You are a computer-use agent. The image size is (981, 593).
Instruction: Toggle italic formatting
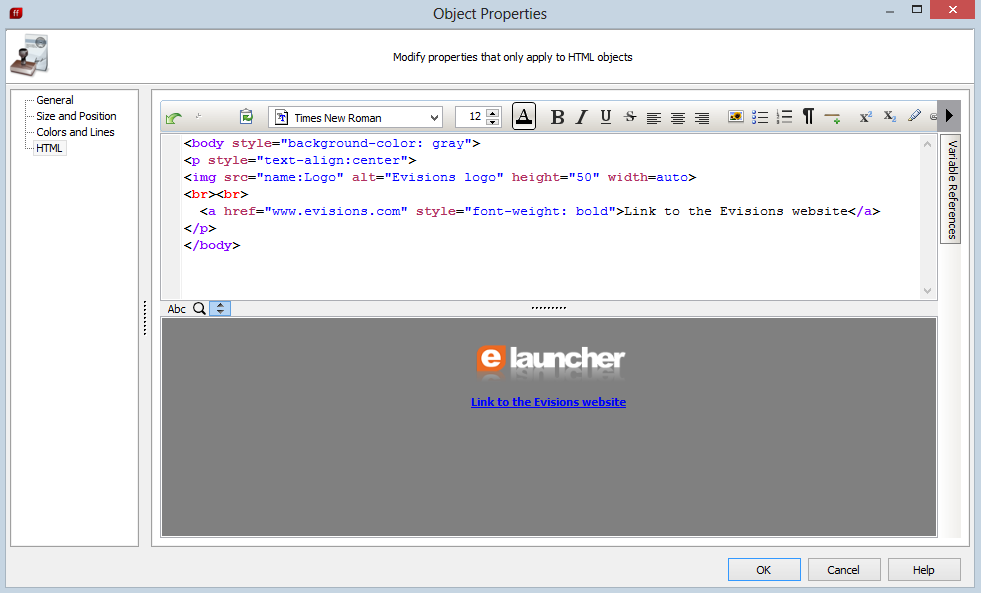pos(582,117)
